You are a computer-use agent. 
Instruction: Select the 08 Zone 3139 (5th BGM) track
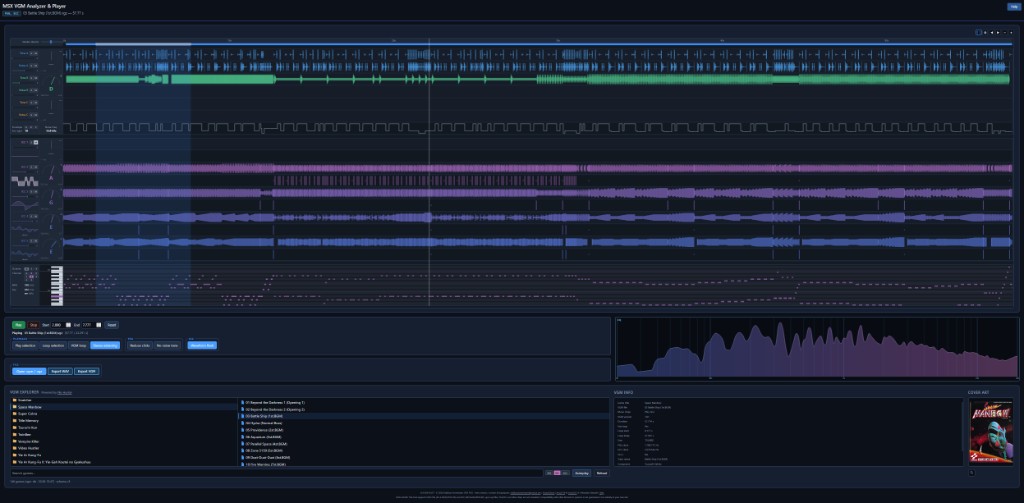click(424, 451)
